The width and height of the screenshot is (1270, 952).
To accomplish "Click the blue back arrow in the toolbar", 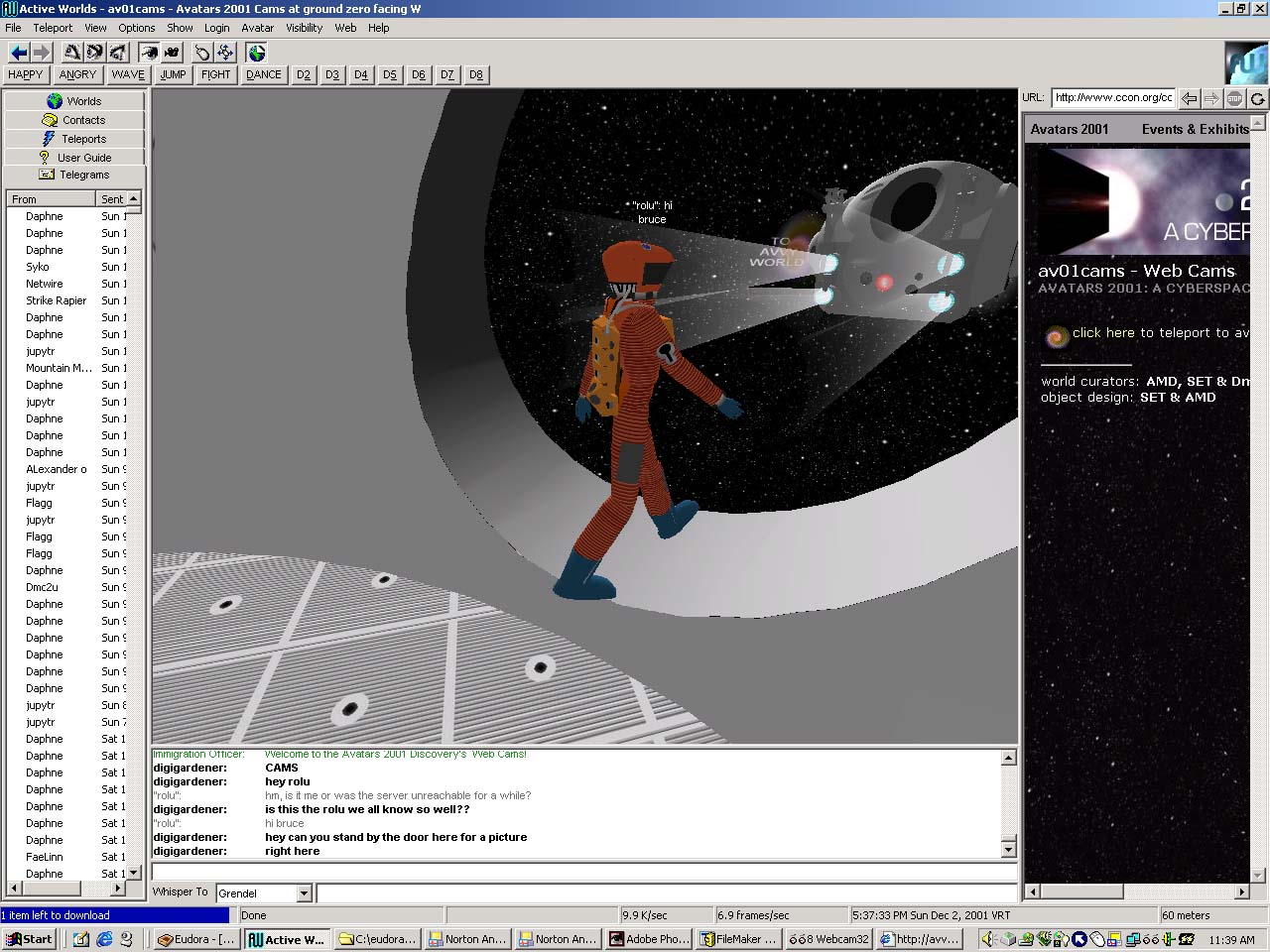I will point(18,53).
